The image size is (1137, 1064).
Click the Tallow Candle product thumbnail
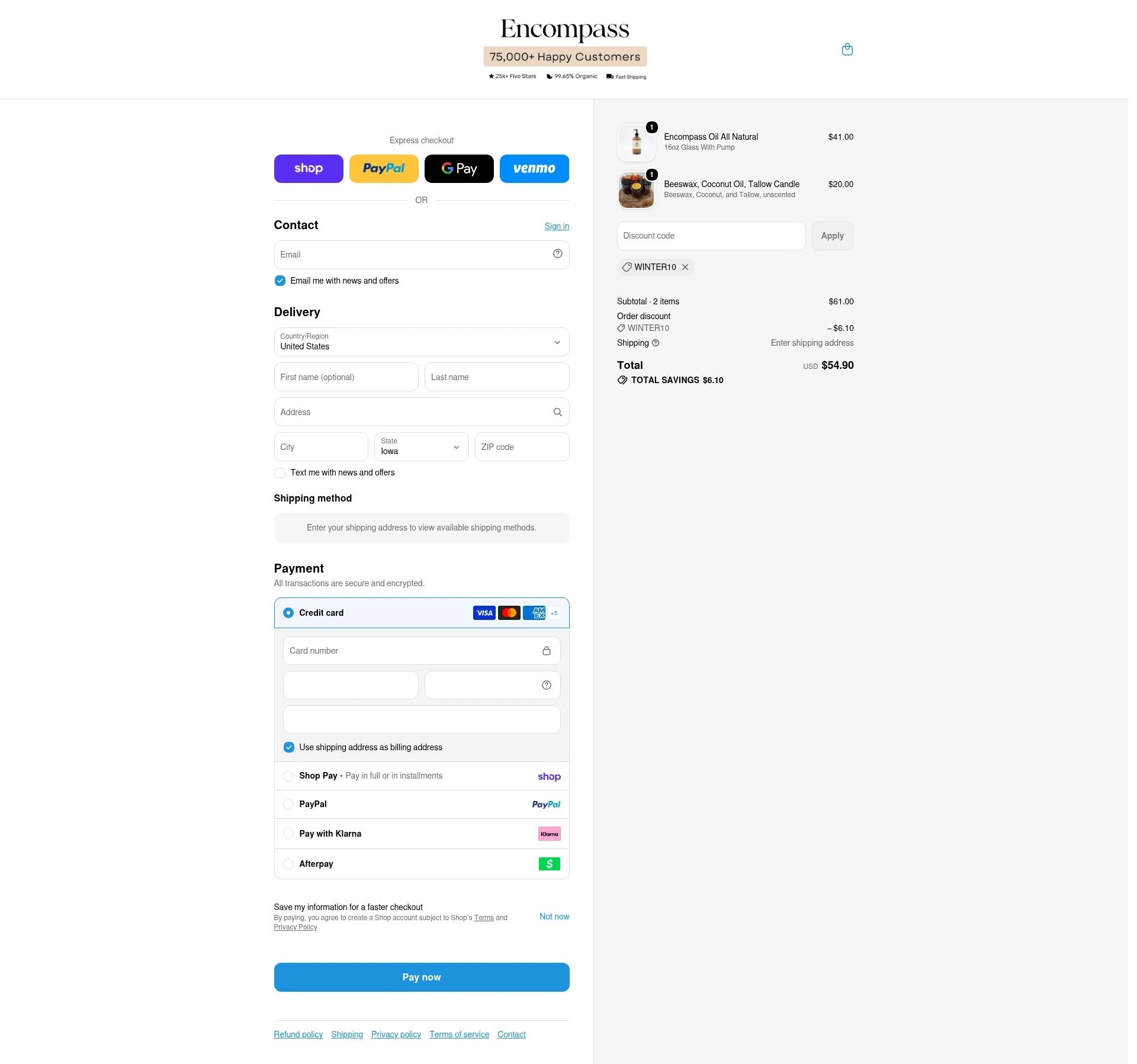636,190
